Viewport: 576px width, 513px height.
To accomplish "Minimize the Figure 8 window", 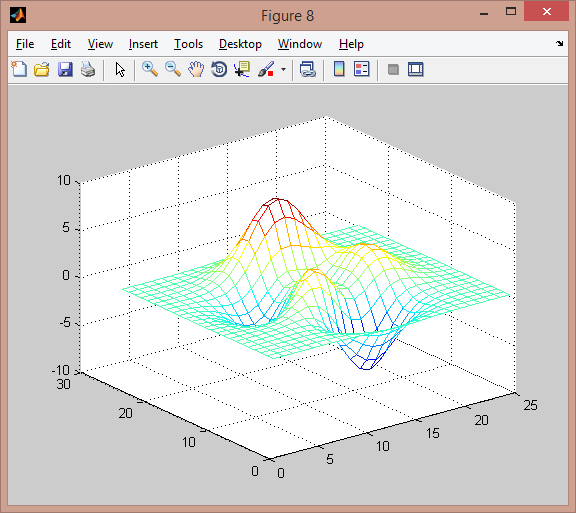I will coord(484,14).
